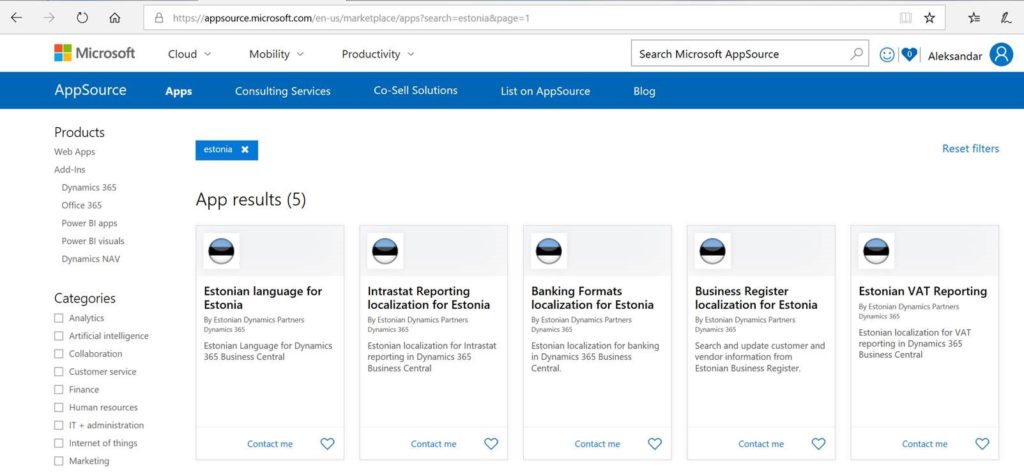Expand the Productivity dropdown
The height and width of the screenshot is (473, 1024).
click(x=378, y=54)
